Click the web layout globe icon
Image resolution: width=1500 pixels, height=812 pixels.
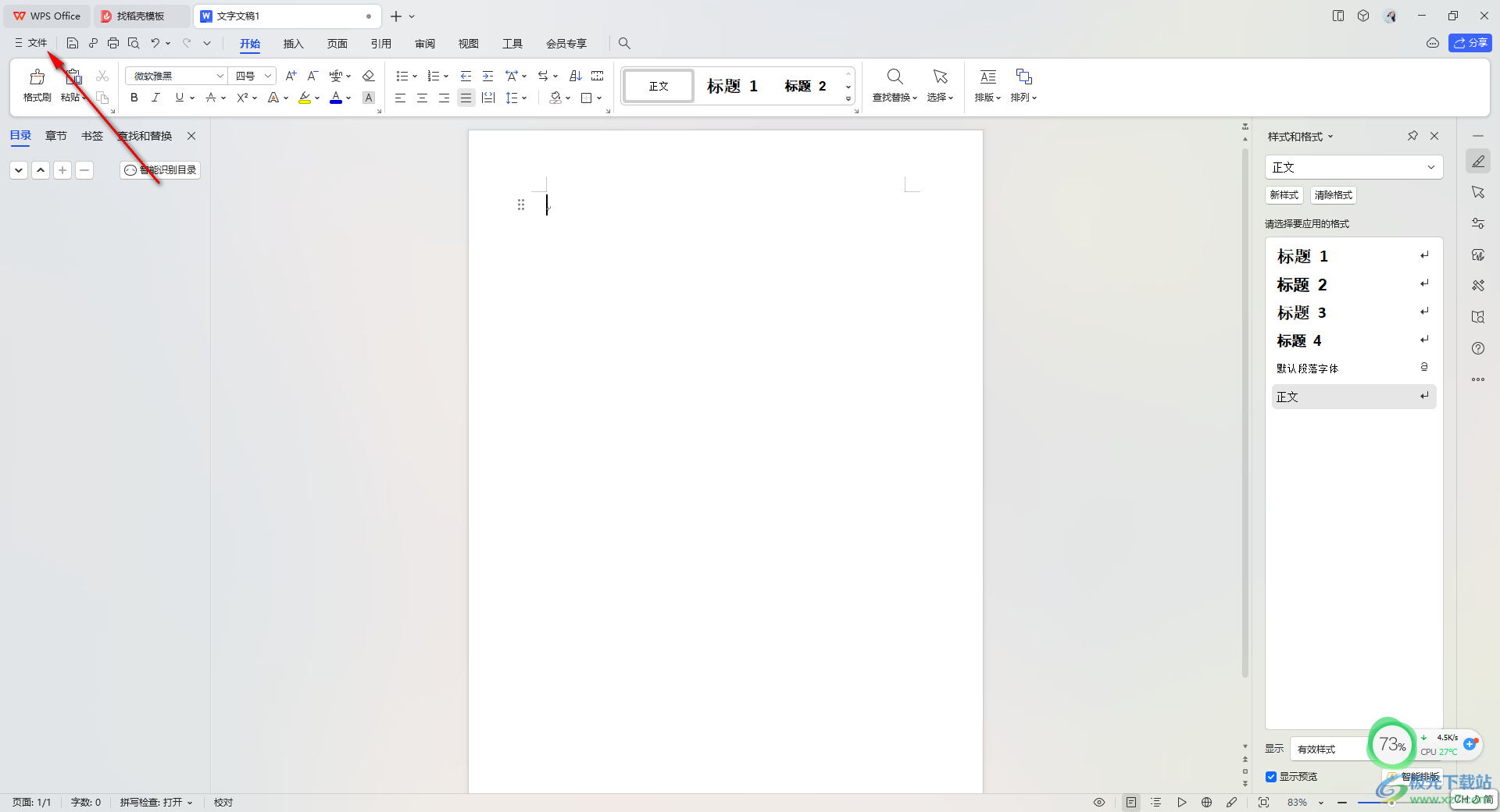(1206, 802)
